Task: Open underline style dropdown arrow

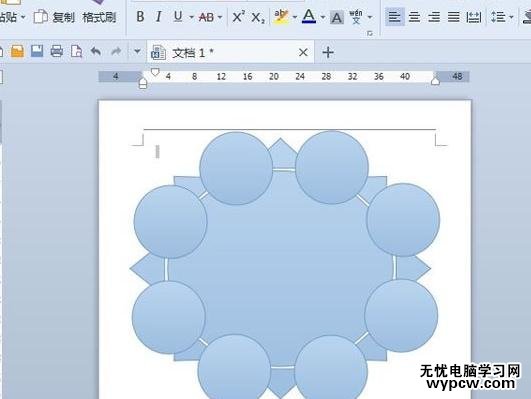Action: pyautogui.click(x=191, y=17)
